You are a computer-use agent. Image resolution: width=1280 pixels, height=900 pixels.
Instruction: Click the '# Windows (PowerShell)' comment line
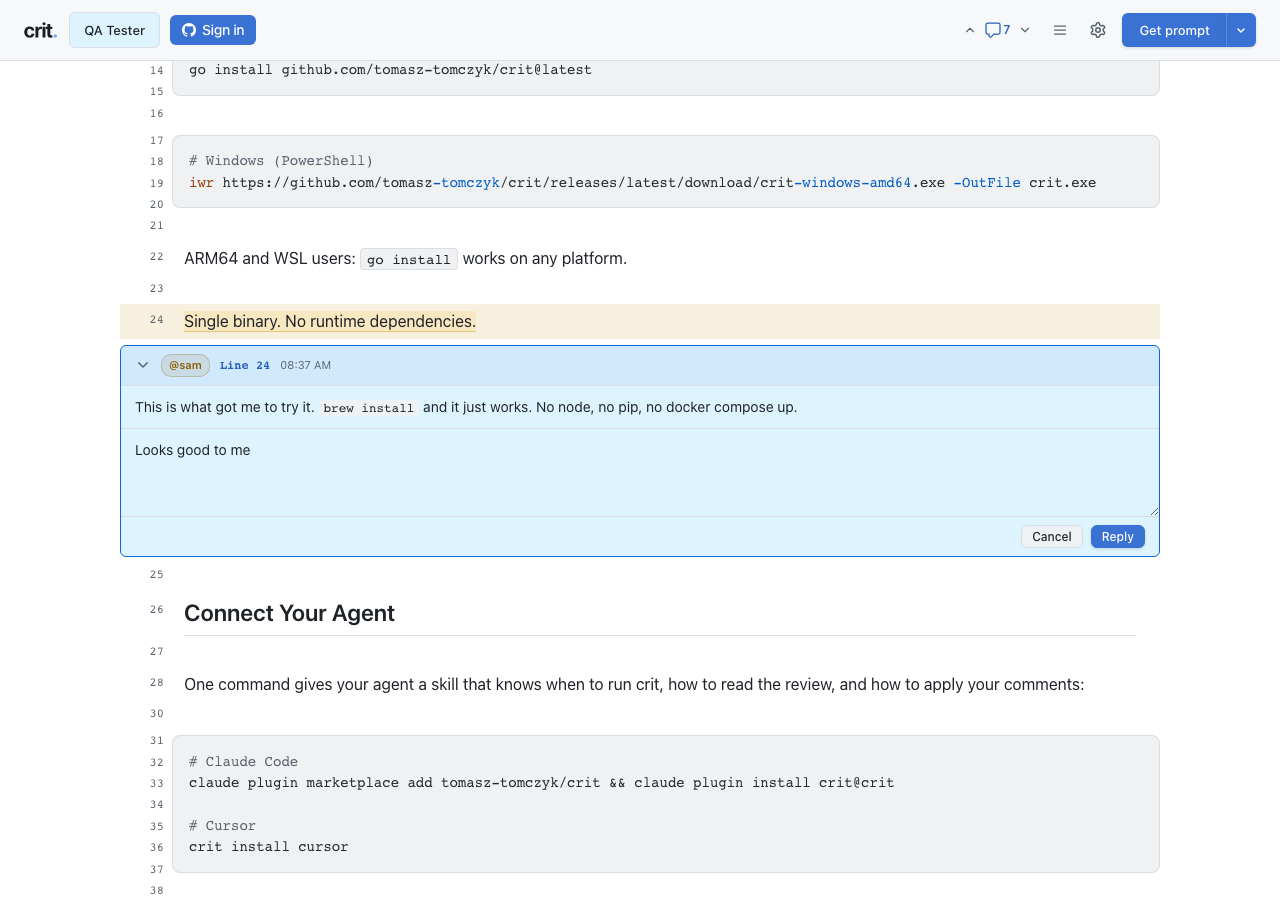pyautogui.click(x=281, y=161)
